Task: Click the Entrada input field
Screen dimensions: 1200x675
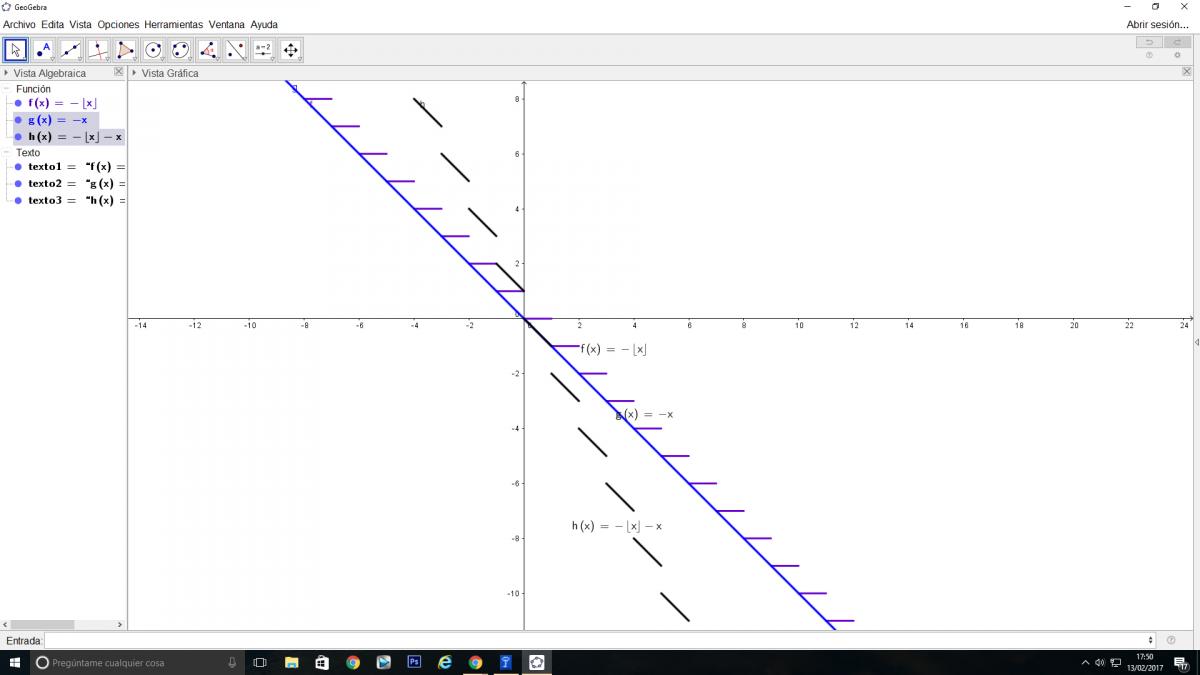Action: [598, 640]
